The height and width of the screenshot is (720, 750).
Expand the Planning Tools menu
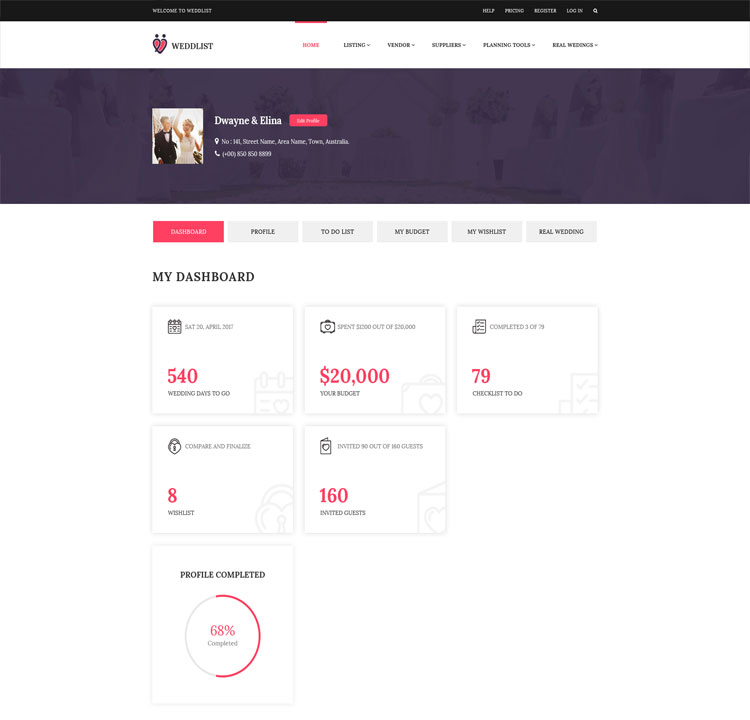[x=508, y=45]
